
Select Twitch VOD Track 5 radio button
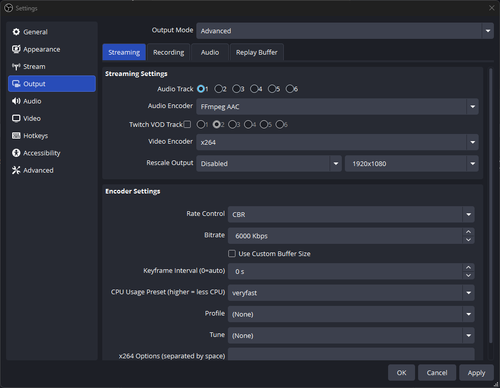point(264,125)
